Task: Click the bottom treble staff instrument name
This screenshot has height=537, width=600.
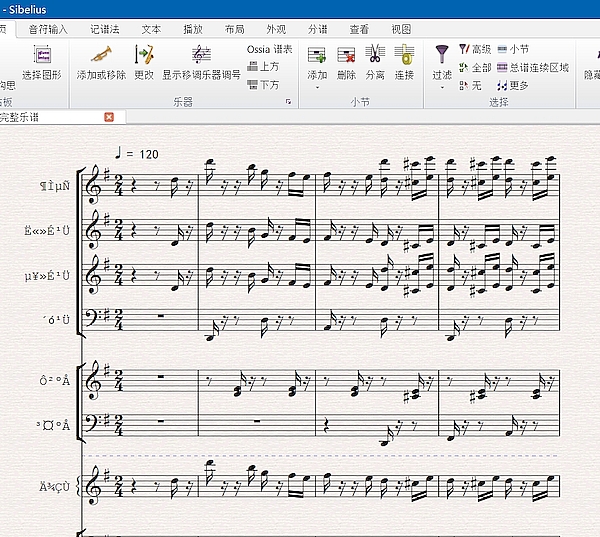Action: click(x=55, y=486)
